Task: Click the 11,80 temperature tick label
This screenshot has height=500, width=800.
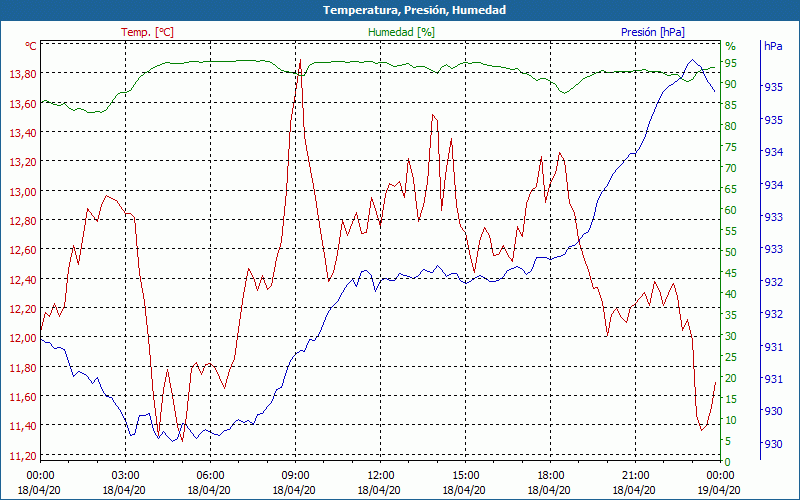Action: click(23, 368)
